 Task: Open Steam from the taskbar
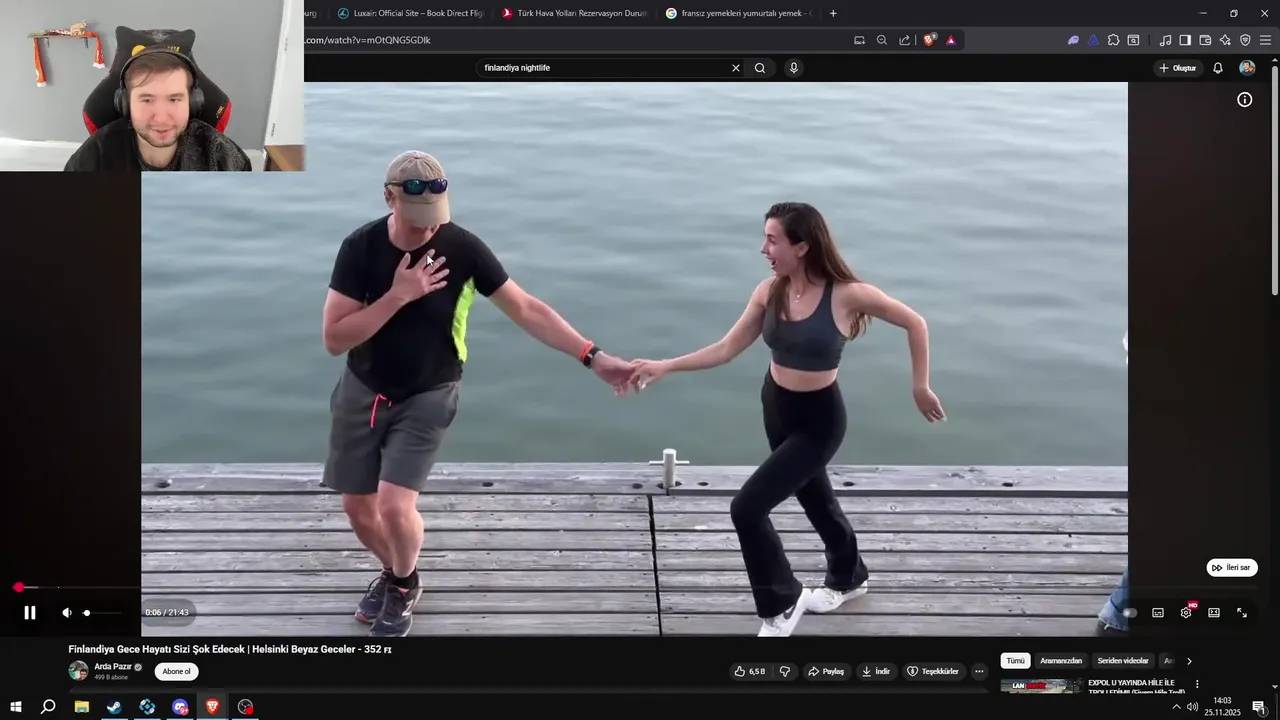114,707
